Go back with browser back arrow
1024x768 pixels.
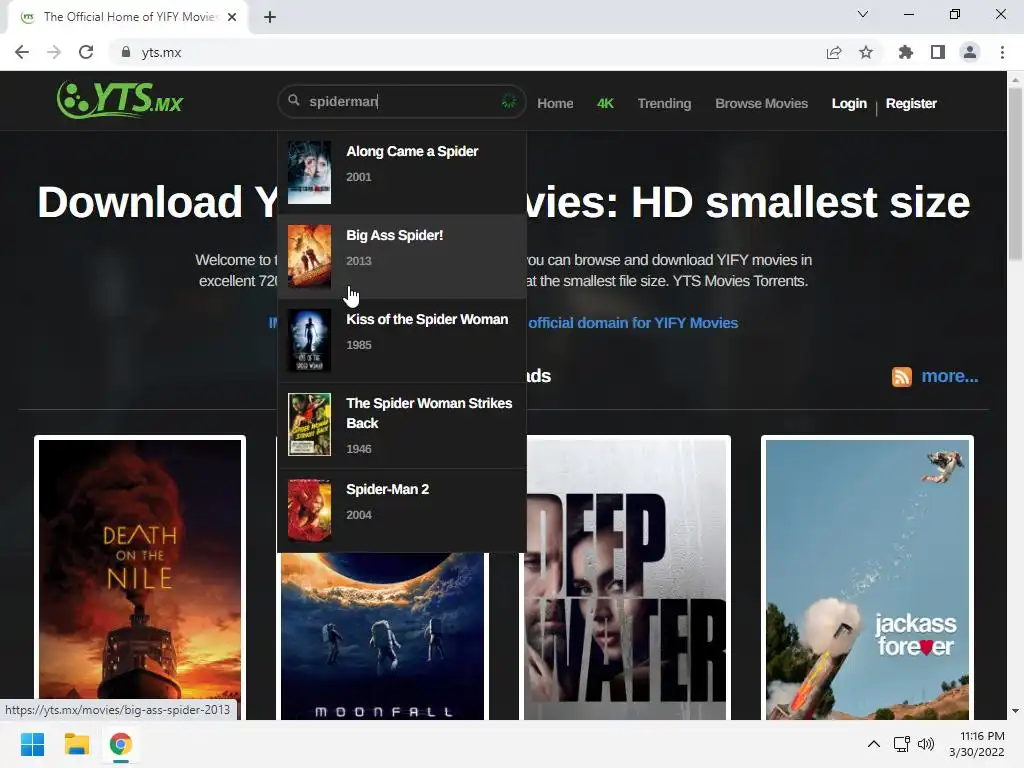tap(22, 52)
